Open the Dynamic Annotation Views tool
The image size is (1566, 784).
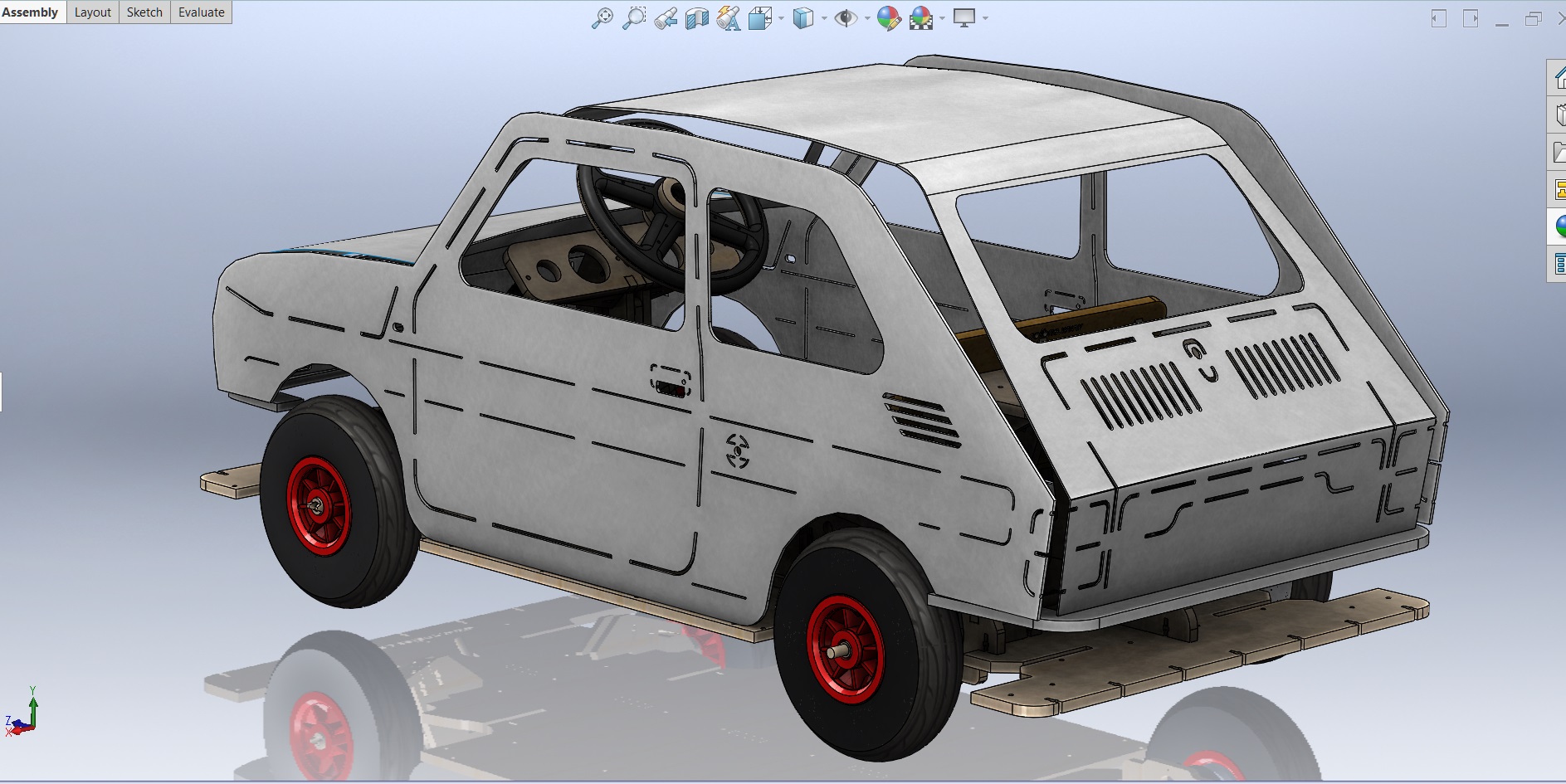[x=729, y=18]
